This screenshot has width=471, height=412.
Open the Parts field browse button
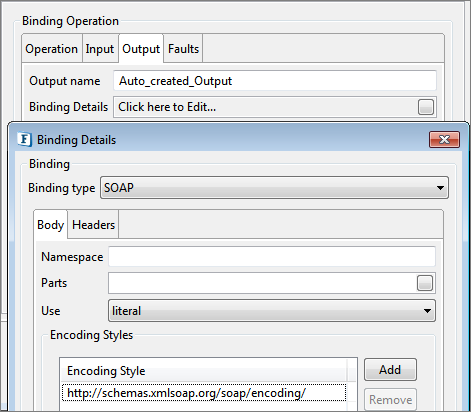coord(425,283)
